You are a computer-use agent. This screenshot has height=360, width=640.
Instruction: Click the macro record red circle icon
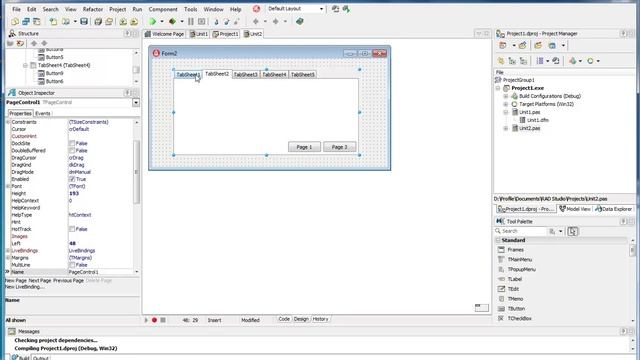tap(154, 320)
